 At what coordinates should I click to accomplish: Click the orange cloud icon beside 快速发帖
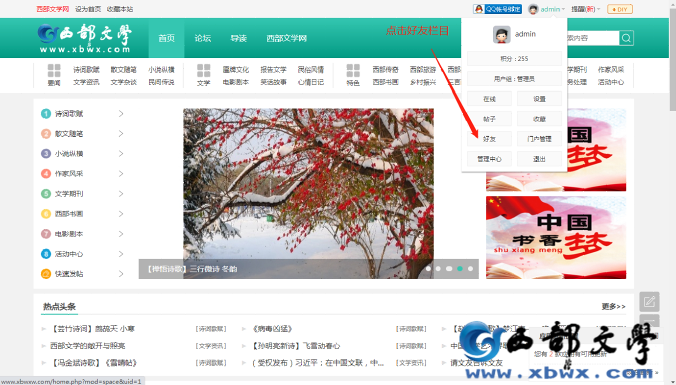pos(46,274)
